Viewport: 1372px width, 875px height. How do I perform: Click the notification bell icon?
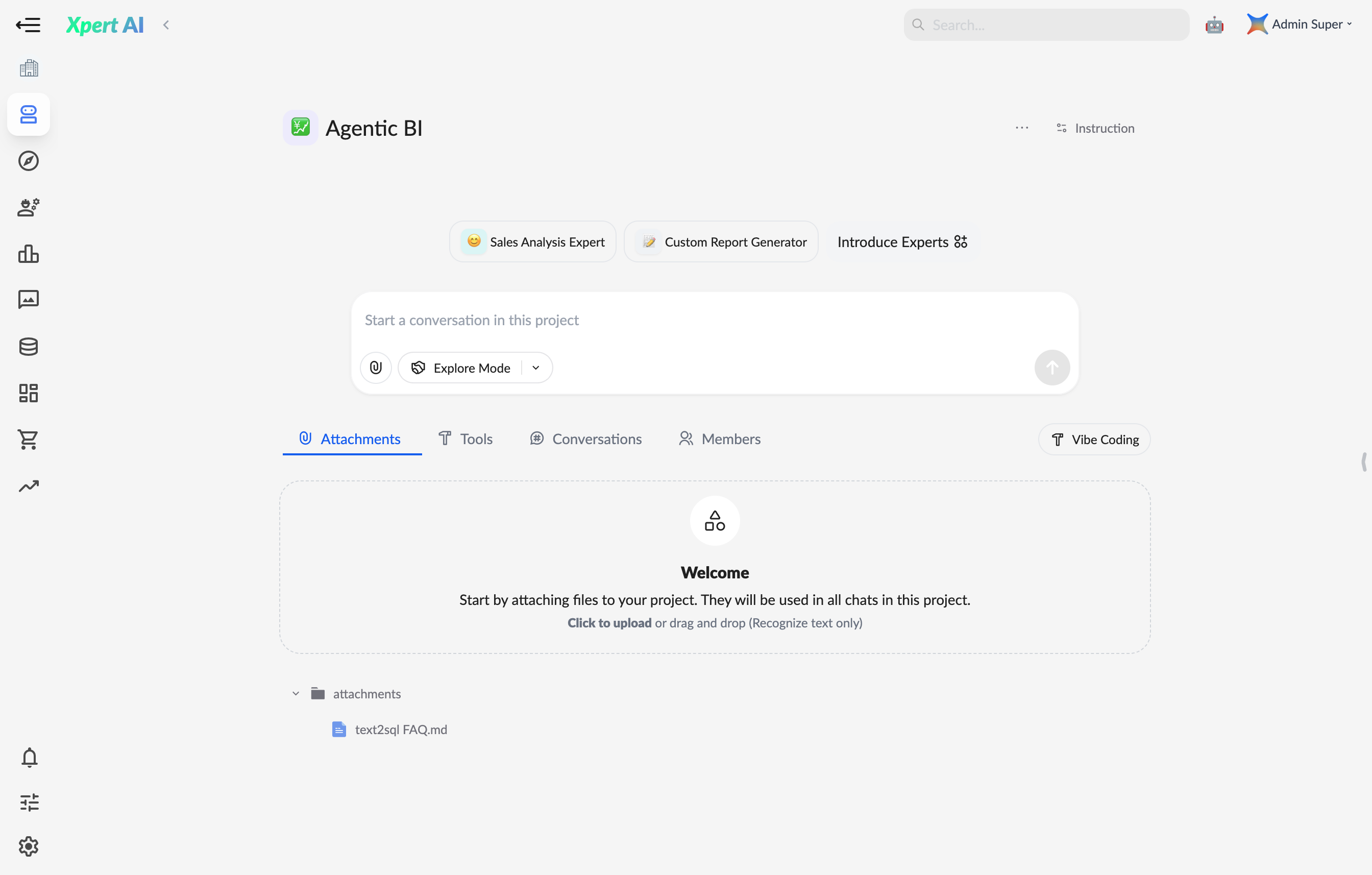tap(29, 758)
